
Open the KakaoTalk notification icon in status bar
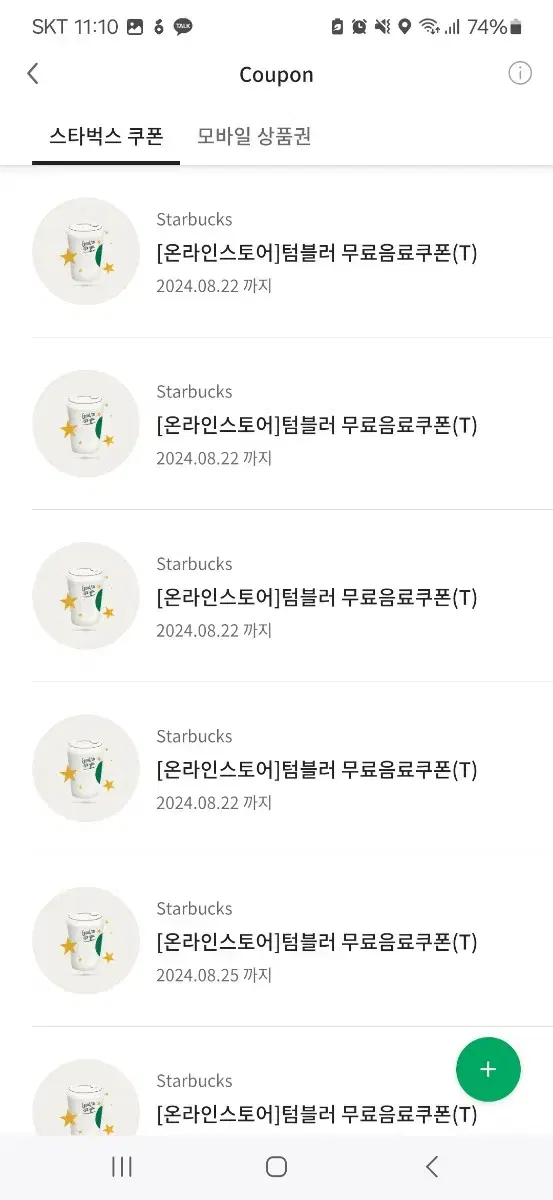[x=183, y=27]
